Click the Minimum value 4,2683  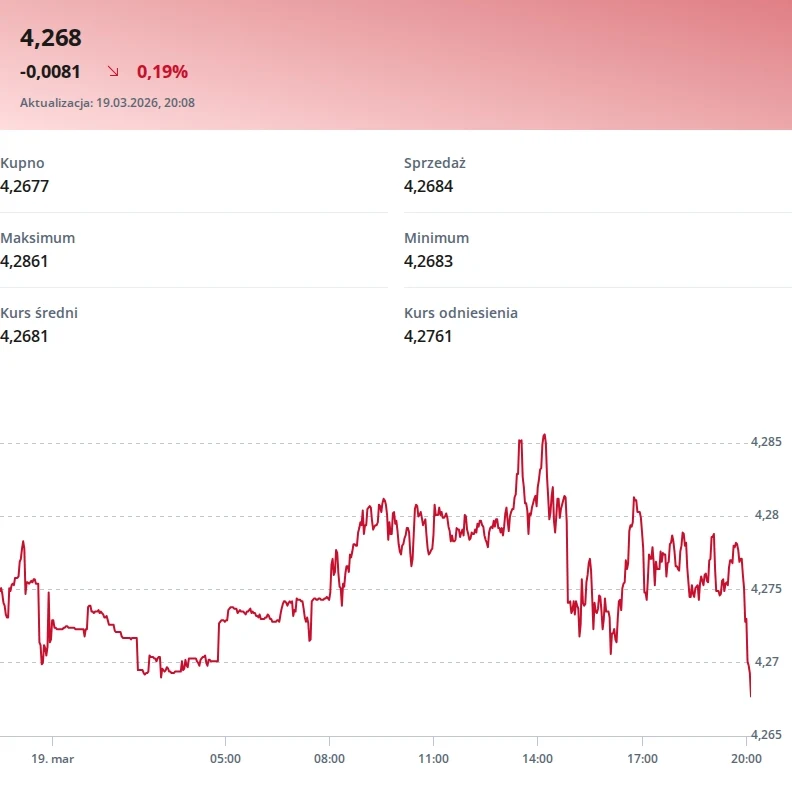point(429,261)
